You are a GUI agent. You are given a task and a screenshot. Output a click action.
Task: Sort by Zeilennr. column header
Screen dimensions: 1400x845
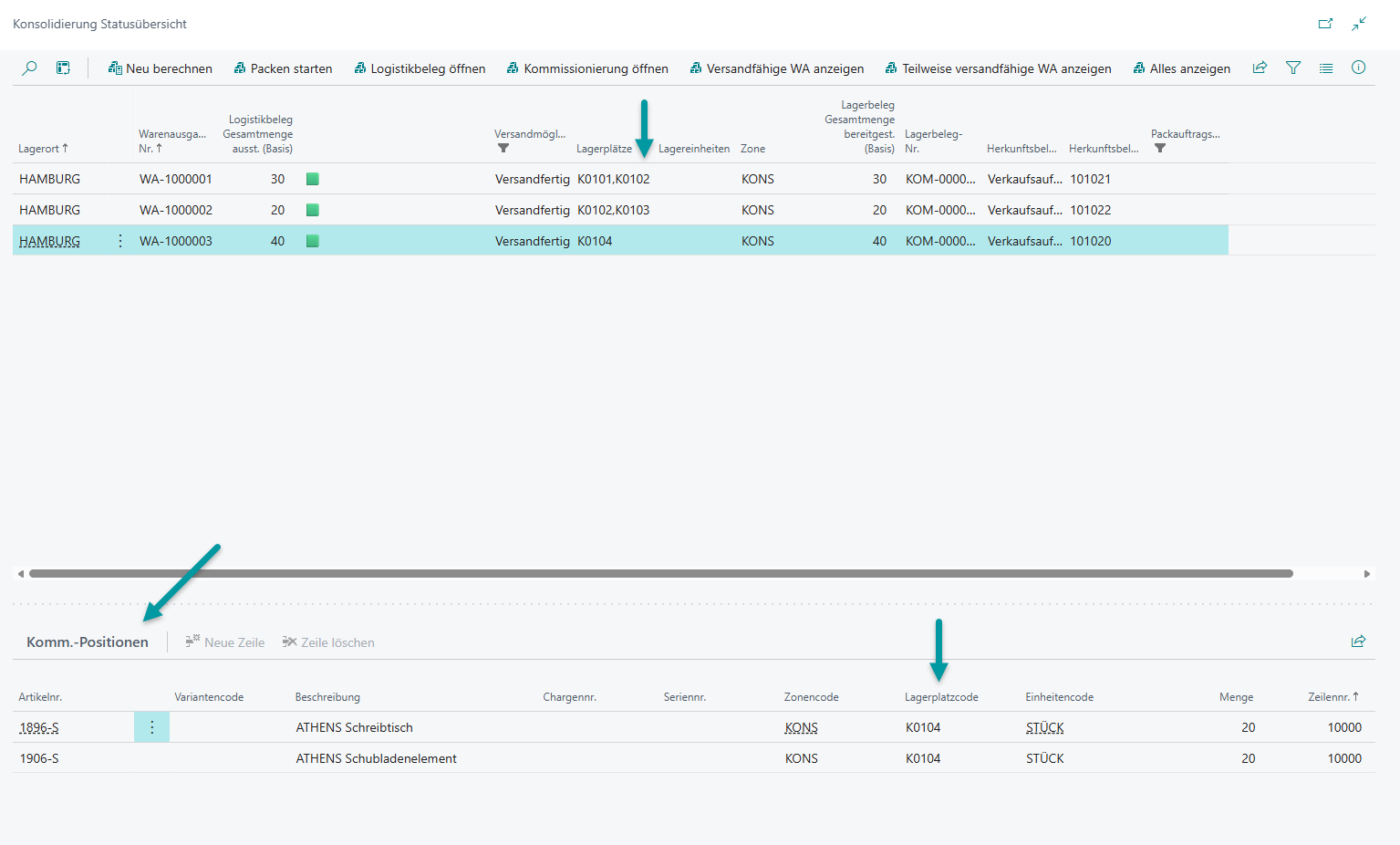pos(1333,697)
